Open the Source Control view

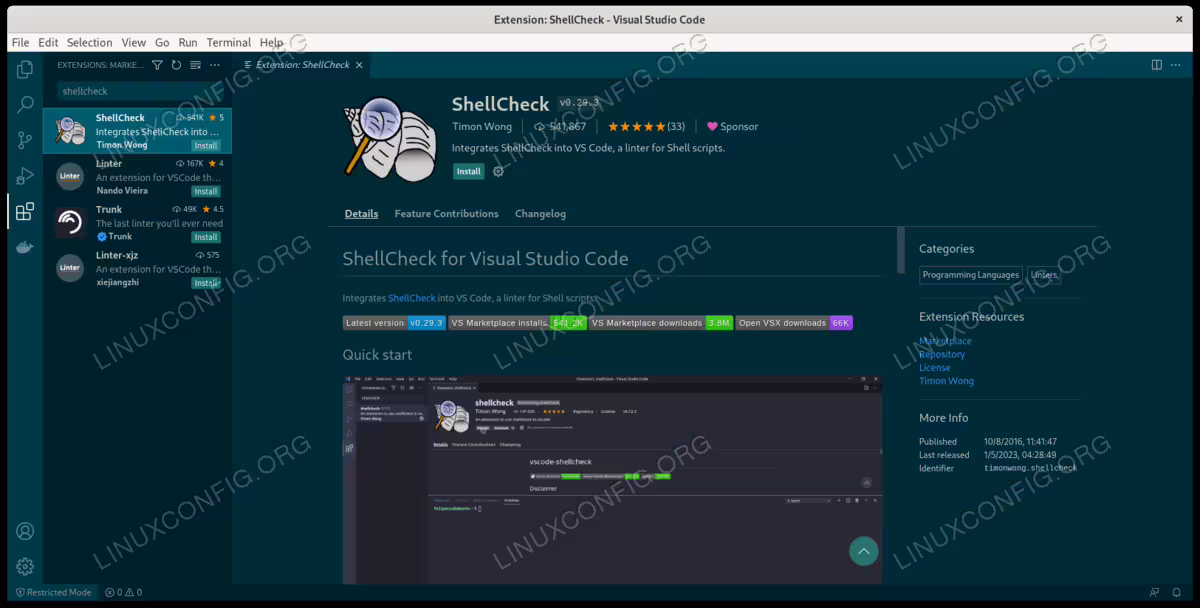tap(25, 141)
